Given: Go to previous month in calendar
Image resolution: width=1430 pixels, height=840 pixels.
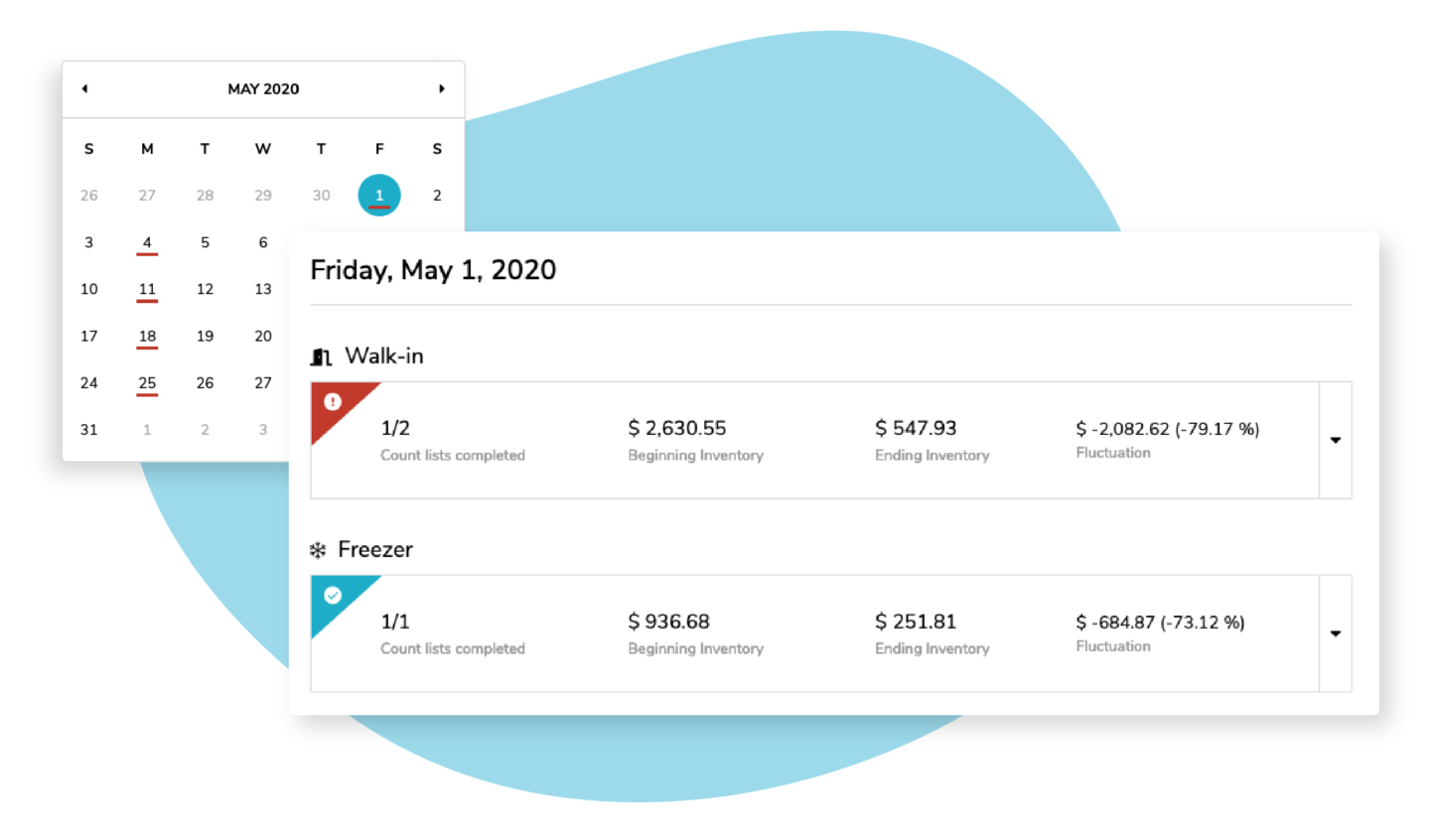Looking at the screenshot, I should (x=85, y=88).
